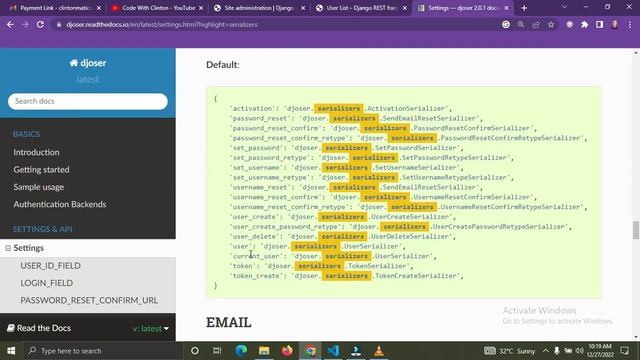Click the Windows taskbar search box
Image resolution: width=640 pixels, height=360 pixels.
click(x=103, y=351)
